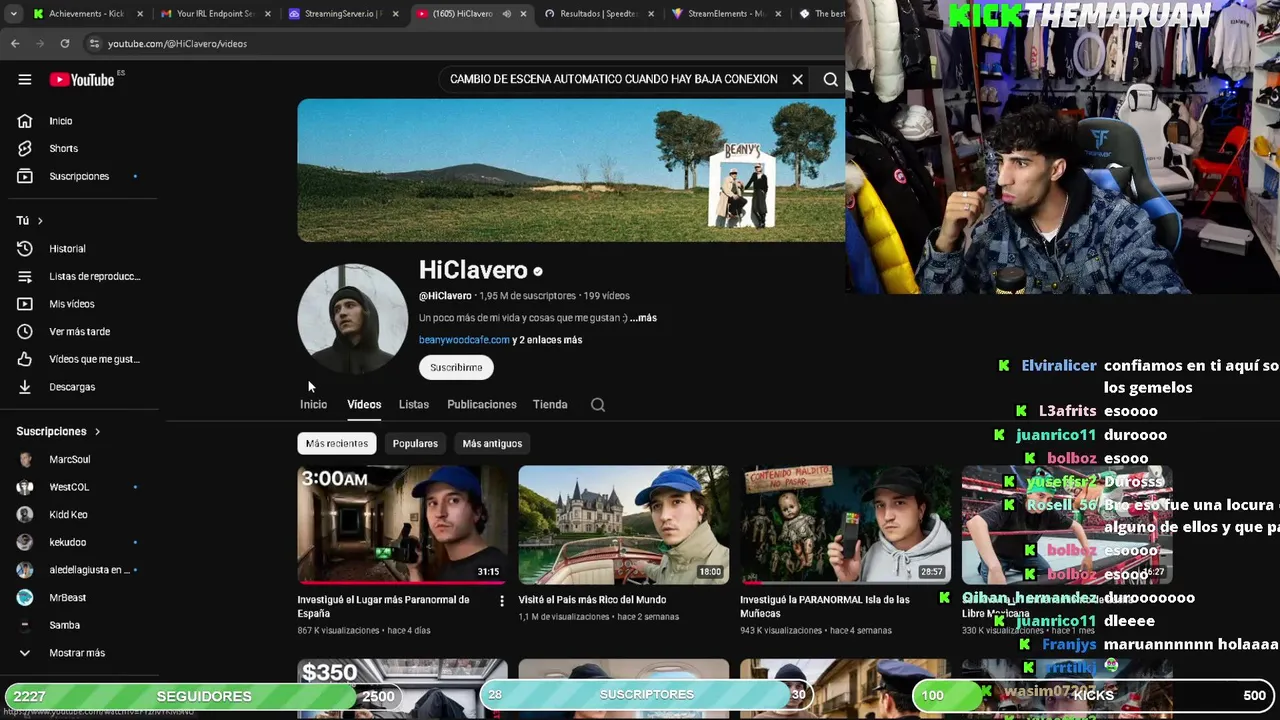Go back using the browser back arrow
The image size is (1280, 720).
pyautogui.click(x=15, y=43)
